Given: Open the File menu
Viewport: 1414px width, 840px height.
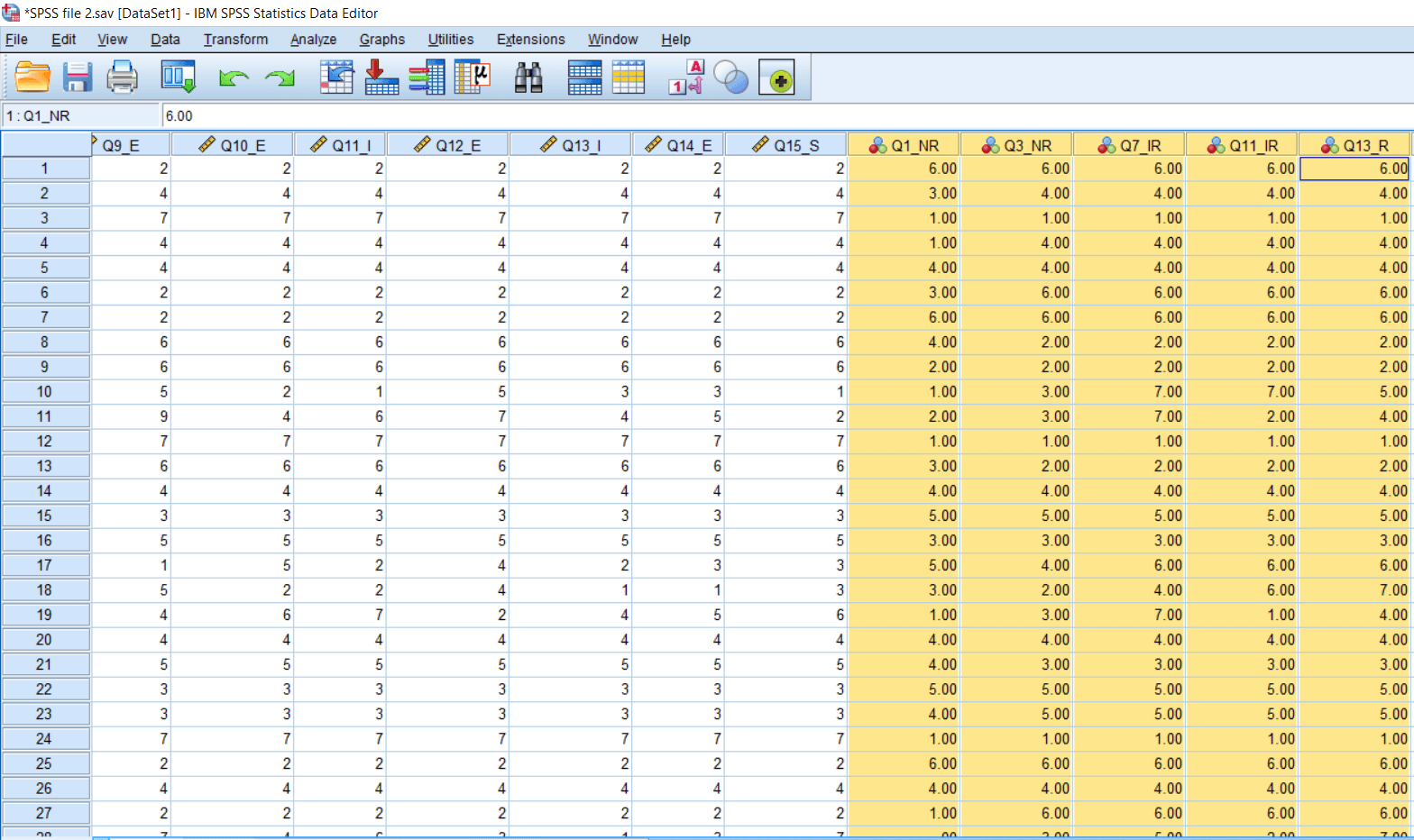Looking at the screenshot, I should pos(16,40).
